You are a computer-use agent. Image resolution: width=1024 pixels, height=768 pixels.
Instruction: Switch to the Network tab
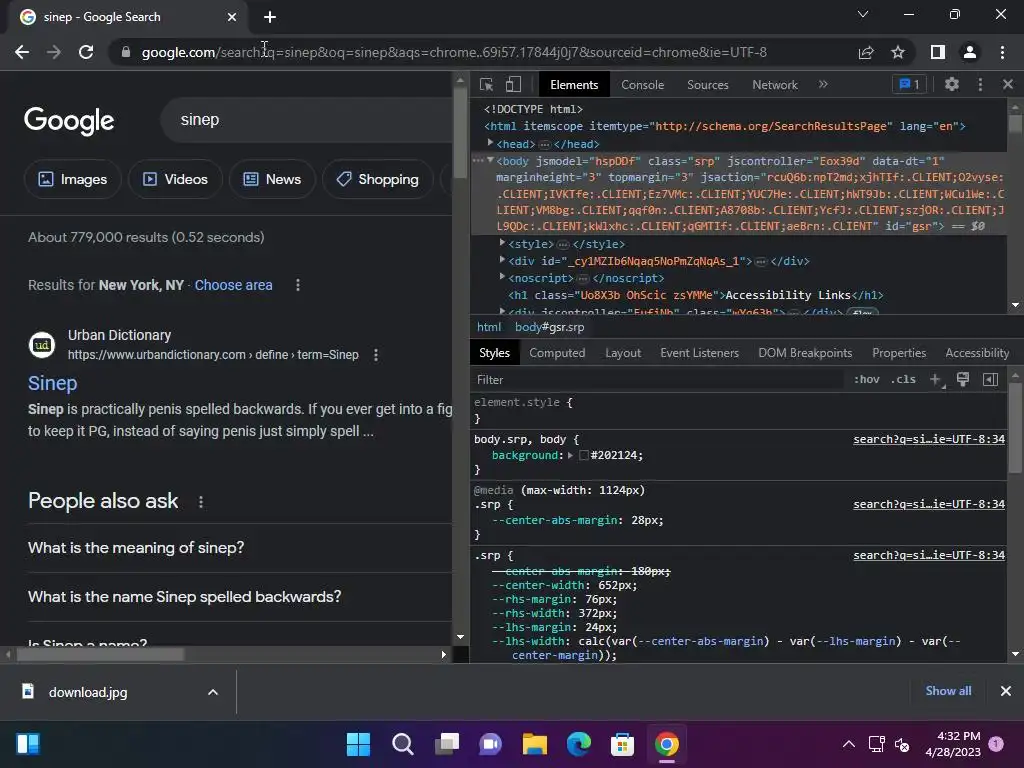tap(775, 85)
